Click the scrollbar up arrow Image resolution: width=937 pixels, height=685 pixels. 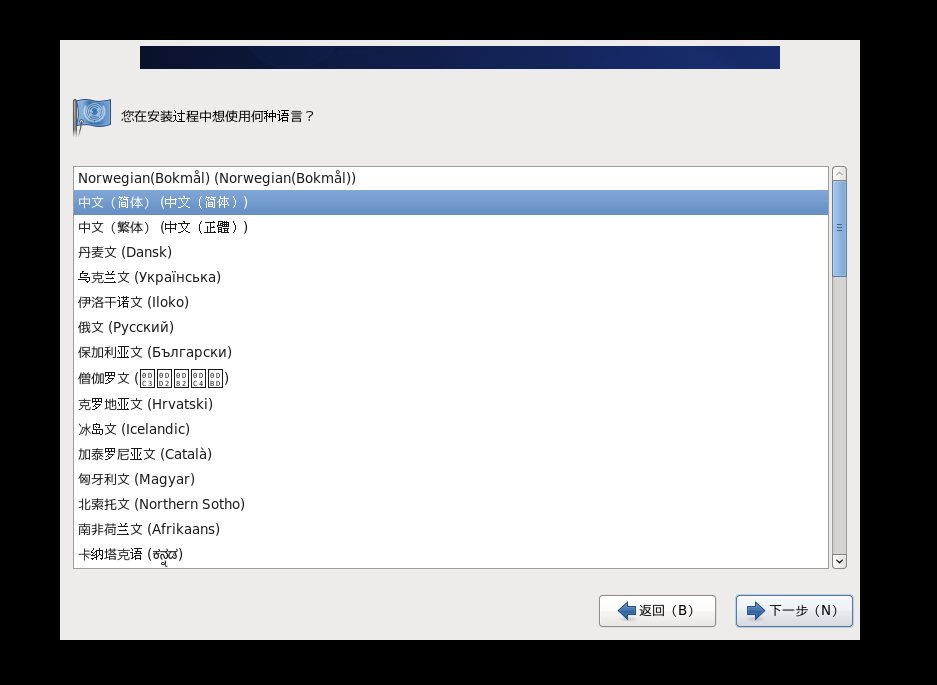[x=839, y=174]
